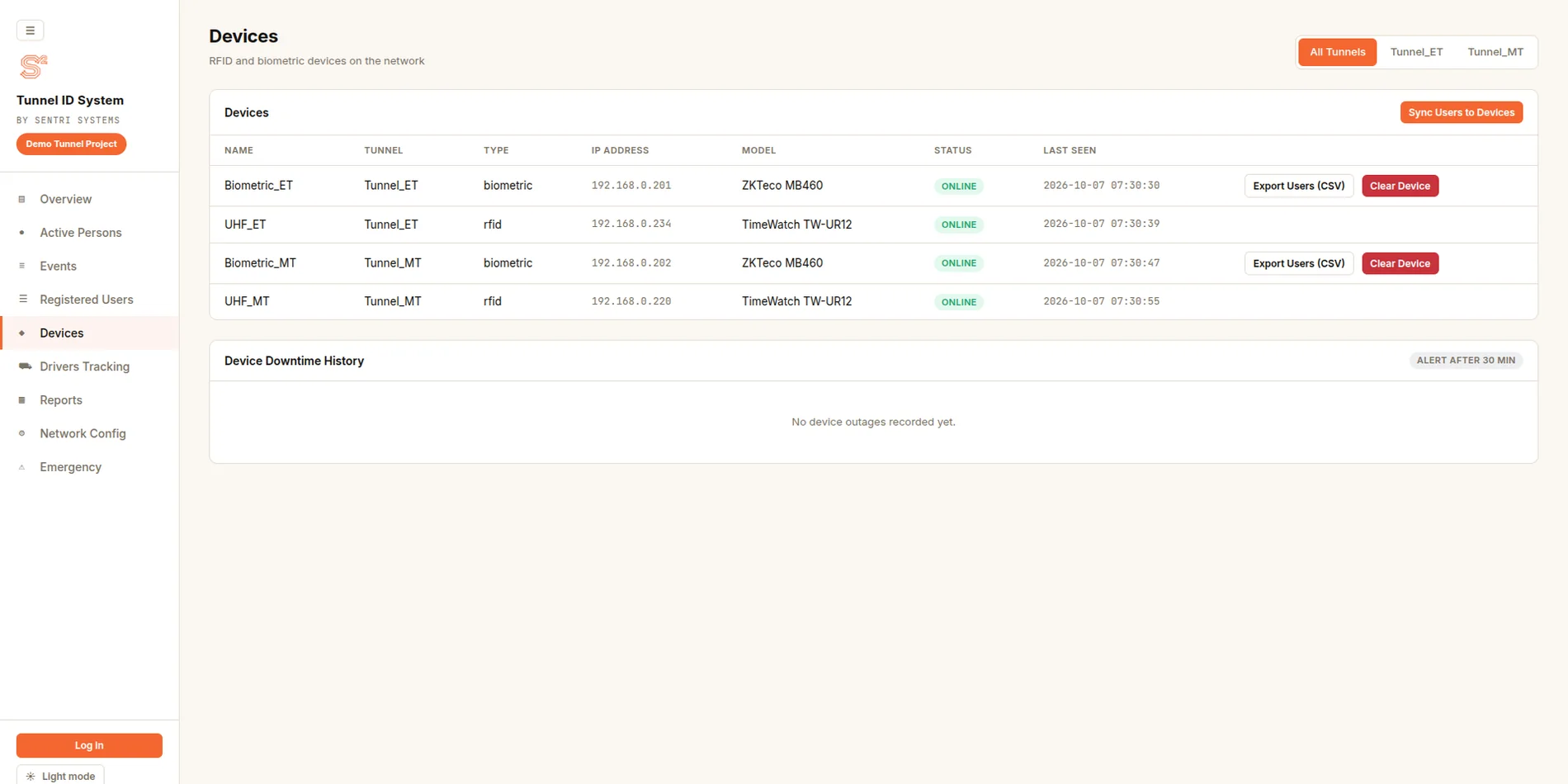Screen dimensions: 1568x784
Task: Select the All Tunnels filter tab
Action: [1337, 52]
